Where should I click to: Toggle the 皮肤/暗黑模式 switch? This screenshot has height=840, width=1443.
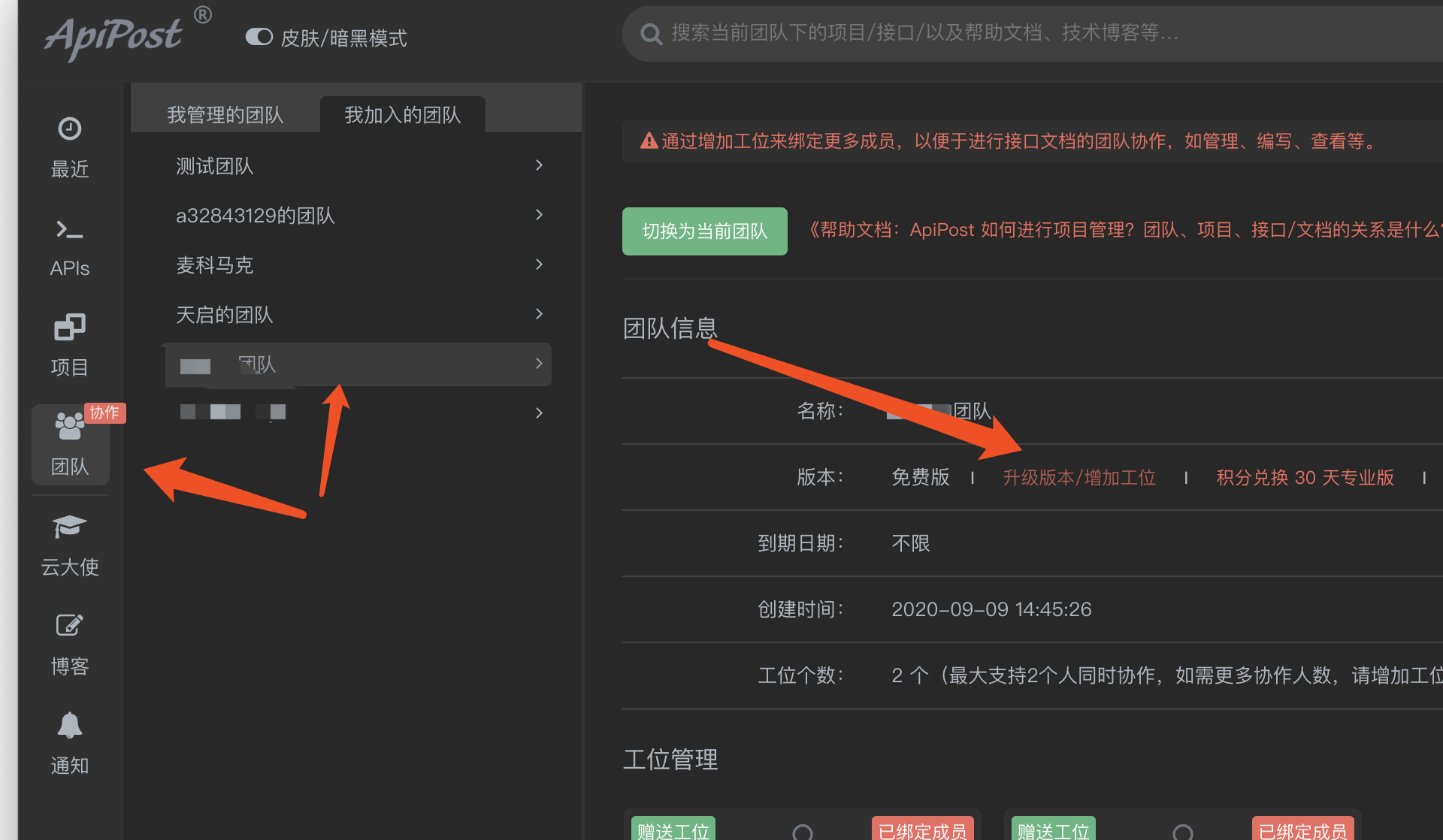point(259,37)
